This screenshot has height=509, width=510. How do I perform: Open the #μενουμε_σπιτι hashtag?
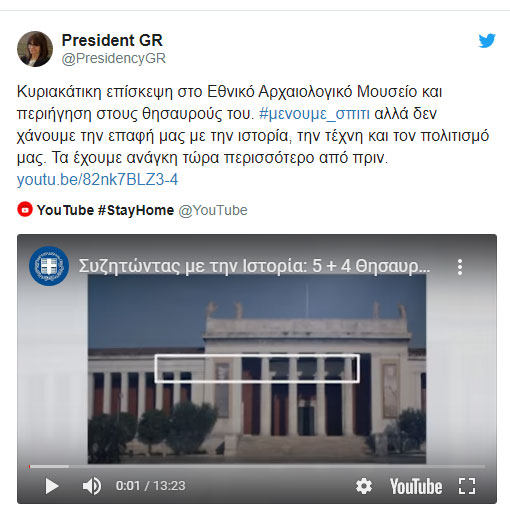314,114
